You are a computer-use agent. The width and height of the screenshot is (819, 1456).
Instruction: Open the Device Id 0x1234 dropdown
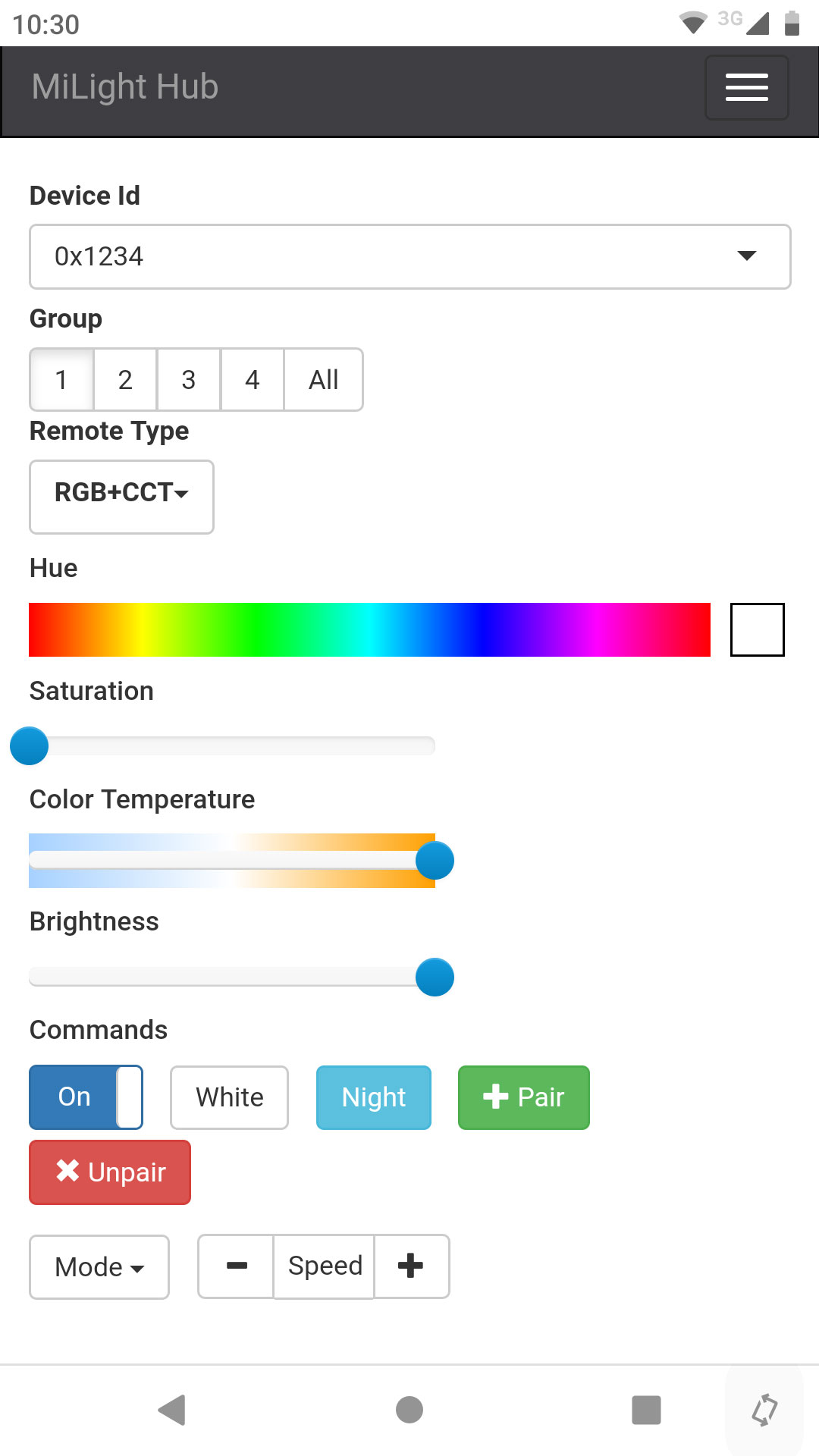409,256
